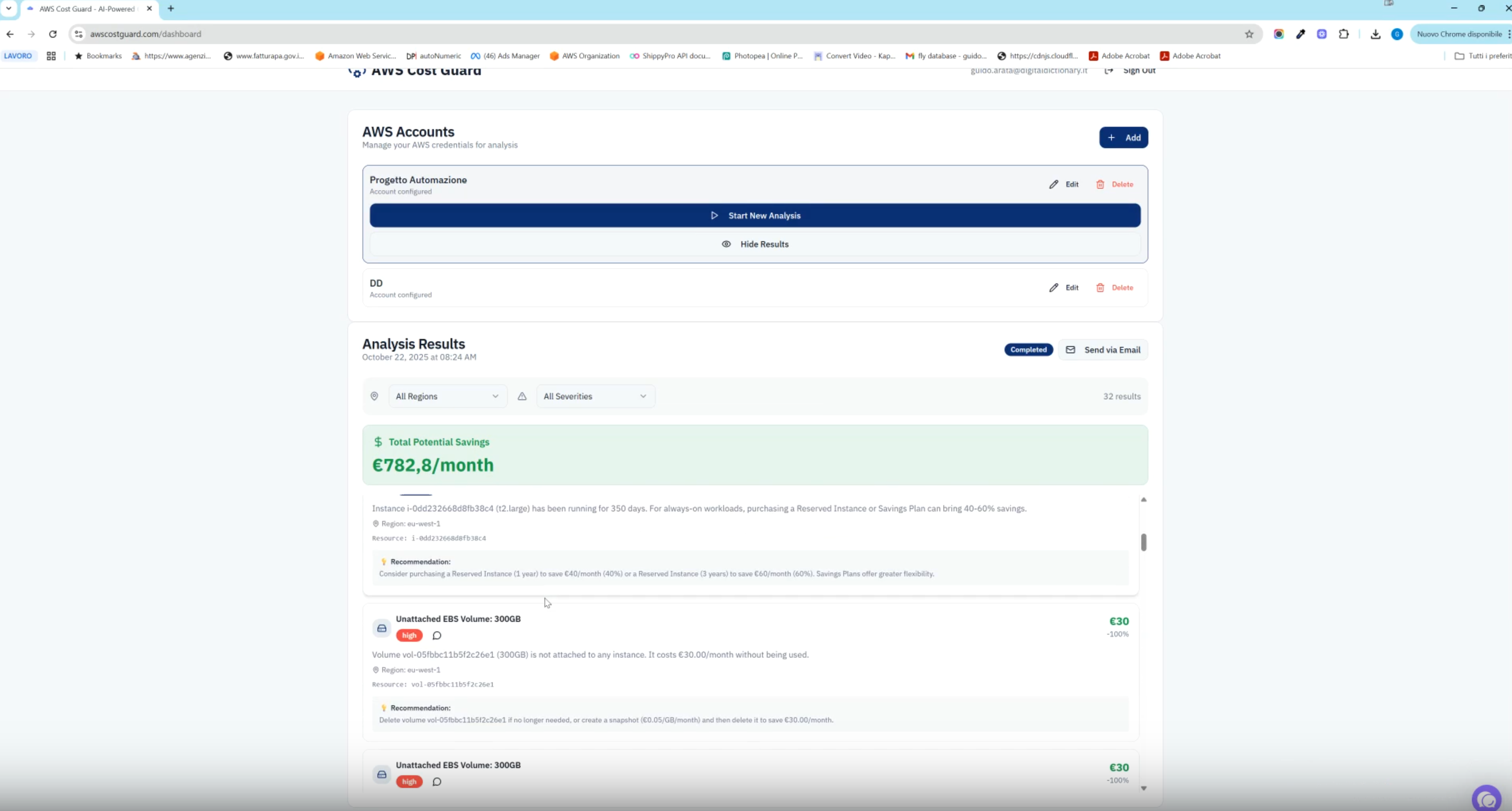Click the comment bubble next to high badge
1512x811 pixels.
click(x=436, y=635)
